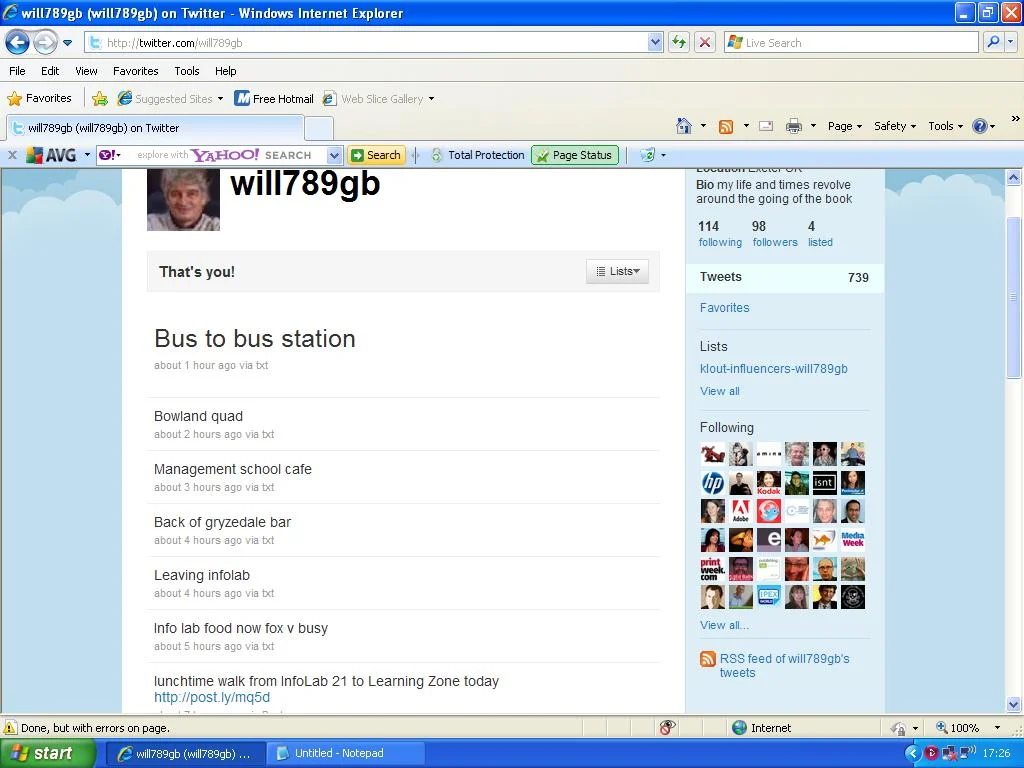1024x768 pixels.
Task: Click the Home icon in command bar
Action: click(684, 126)
